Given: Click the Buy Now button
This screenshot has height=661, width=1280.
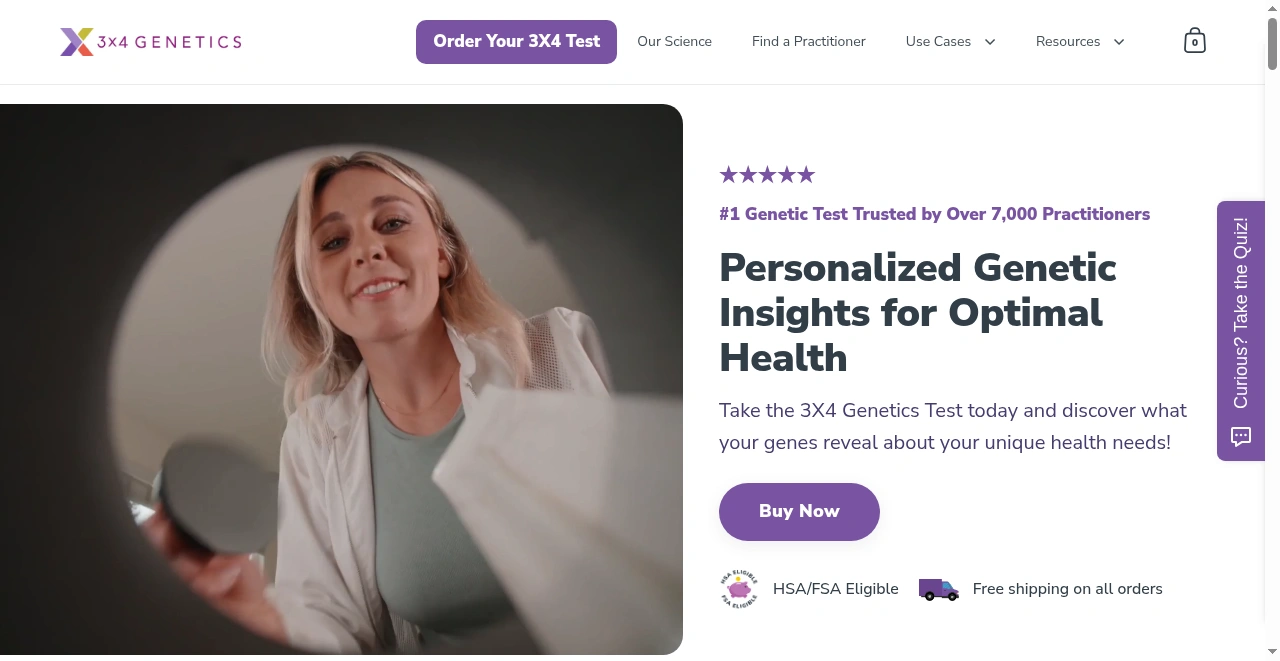Looking at the screenshot, I should point(799,511).
